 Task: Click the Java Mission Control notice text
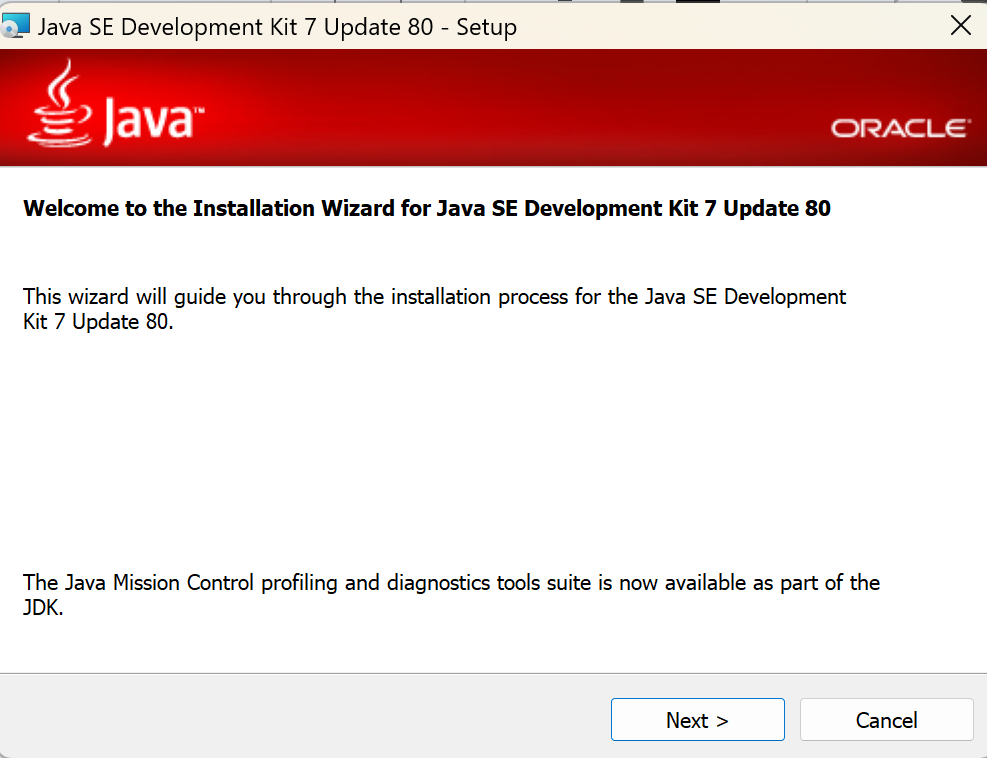coord(451,595)
